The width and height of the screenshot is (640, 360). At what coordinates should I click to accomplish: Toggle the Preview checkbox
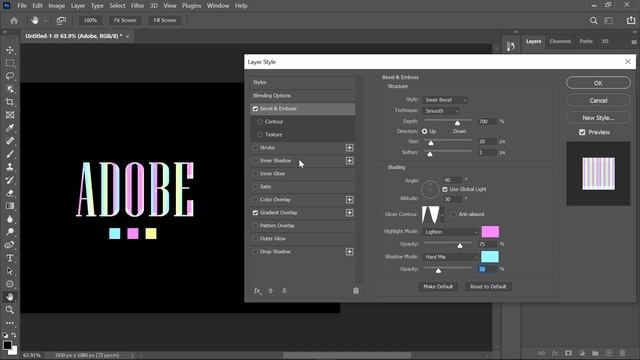pyautogui.click(x=582, y=132)
